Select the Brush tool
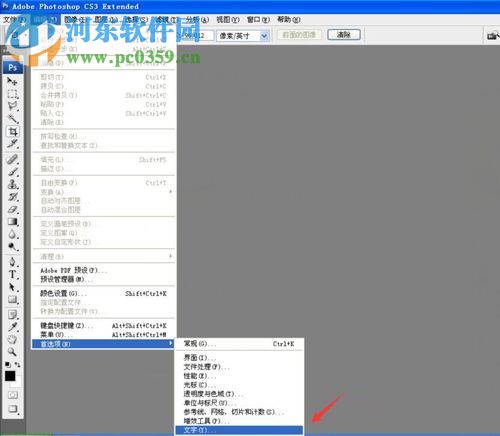This screenshot has height=436, width=500. [x=12, y=172]
